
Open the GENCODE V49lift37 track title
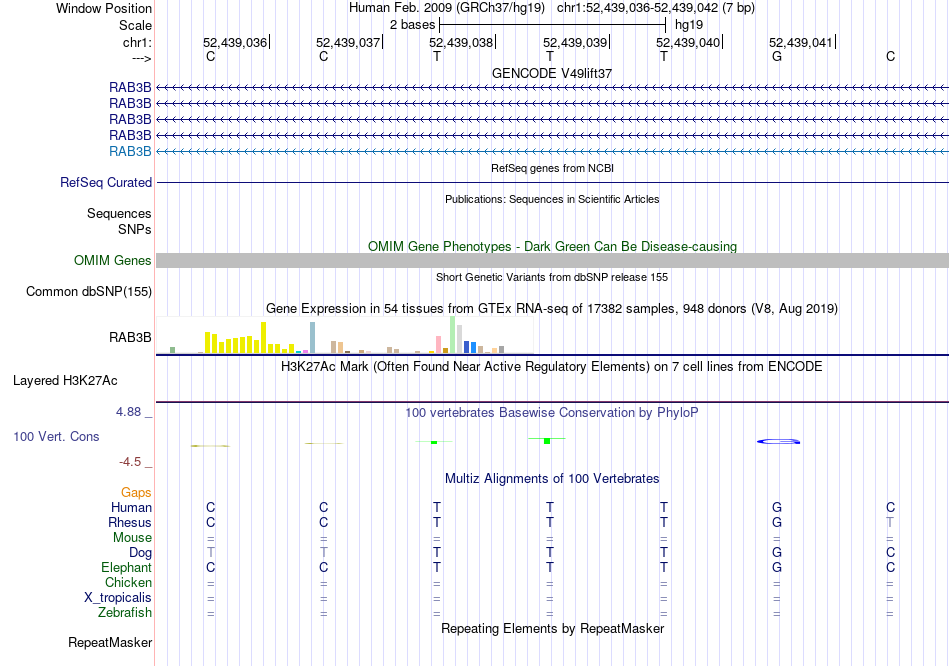click(552, 73)
